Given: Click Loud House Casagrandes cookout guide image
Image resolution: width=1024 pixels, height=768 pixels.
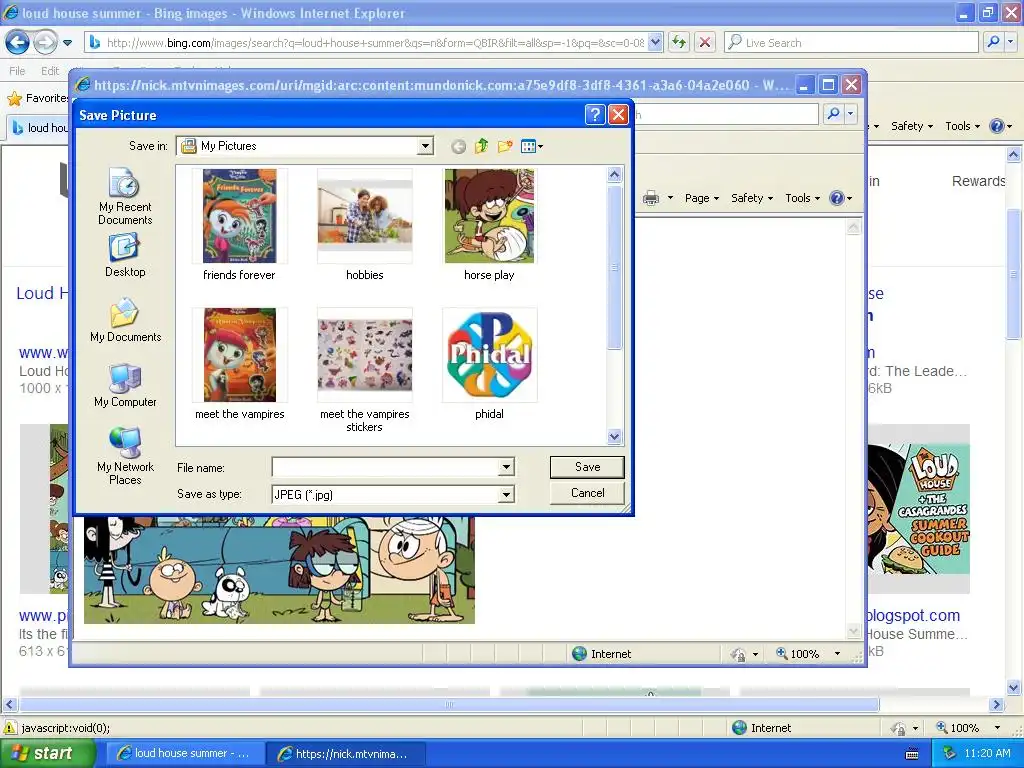Looking at the screenshot, I should [918, 508].
